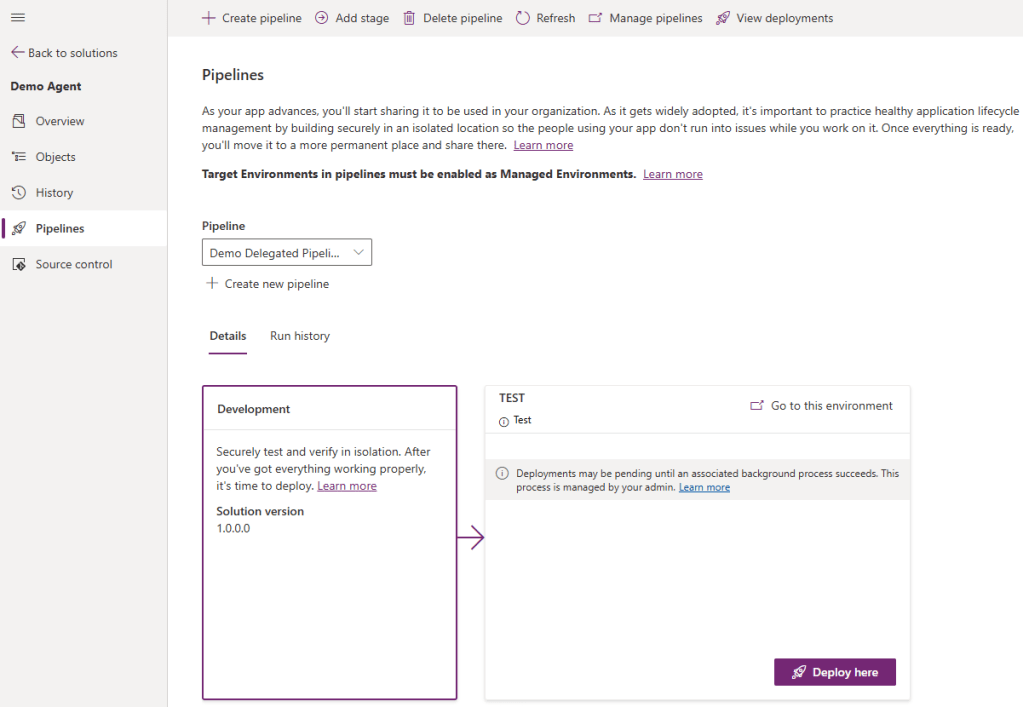Click the Refresh circular arrow icon
The height and width of the screenshot is (707, 1023).
[523, 18]
